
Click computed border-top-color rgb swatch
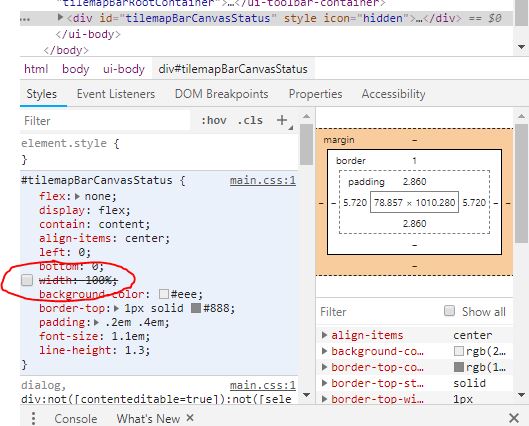459,367
